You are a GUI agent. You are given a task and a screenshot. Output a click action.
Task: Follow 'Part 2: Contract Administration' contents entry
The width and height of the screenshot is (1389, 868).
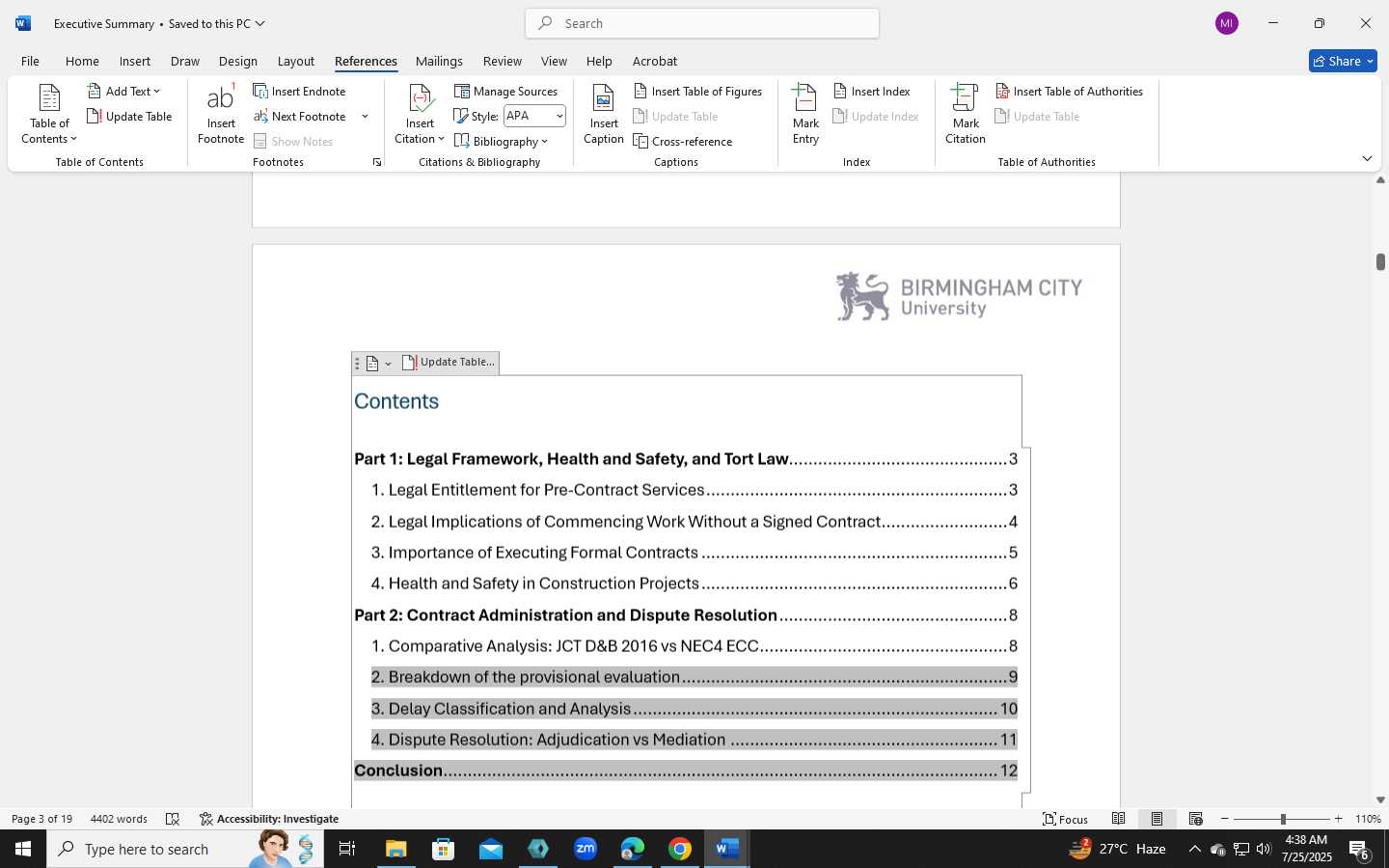686,615
